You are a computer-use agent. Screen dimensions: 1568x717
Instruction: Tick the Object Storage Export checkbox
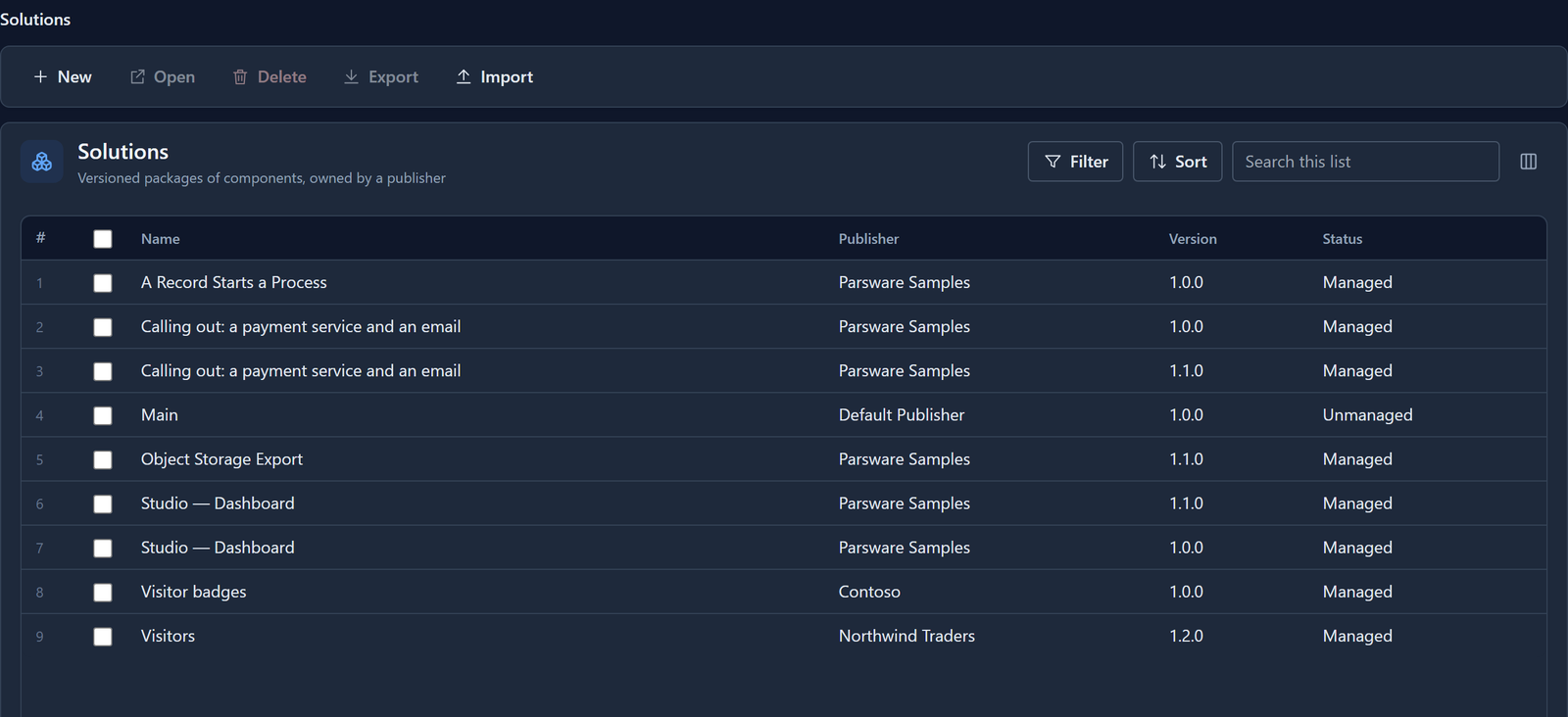pos(103,459)
